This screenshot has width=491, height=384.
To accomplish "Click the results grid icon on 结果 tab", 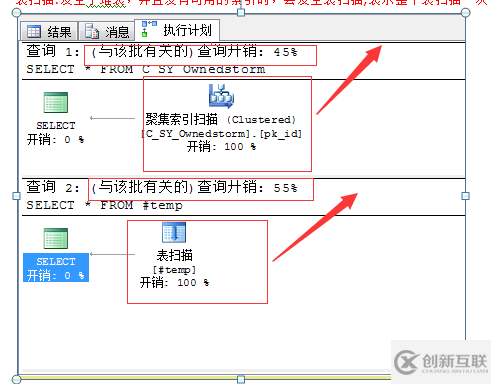I will tap(34, 32).
